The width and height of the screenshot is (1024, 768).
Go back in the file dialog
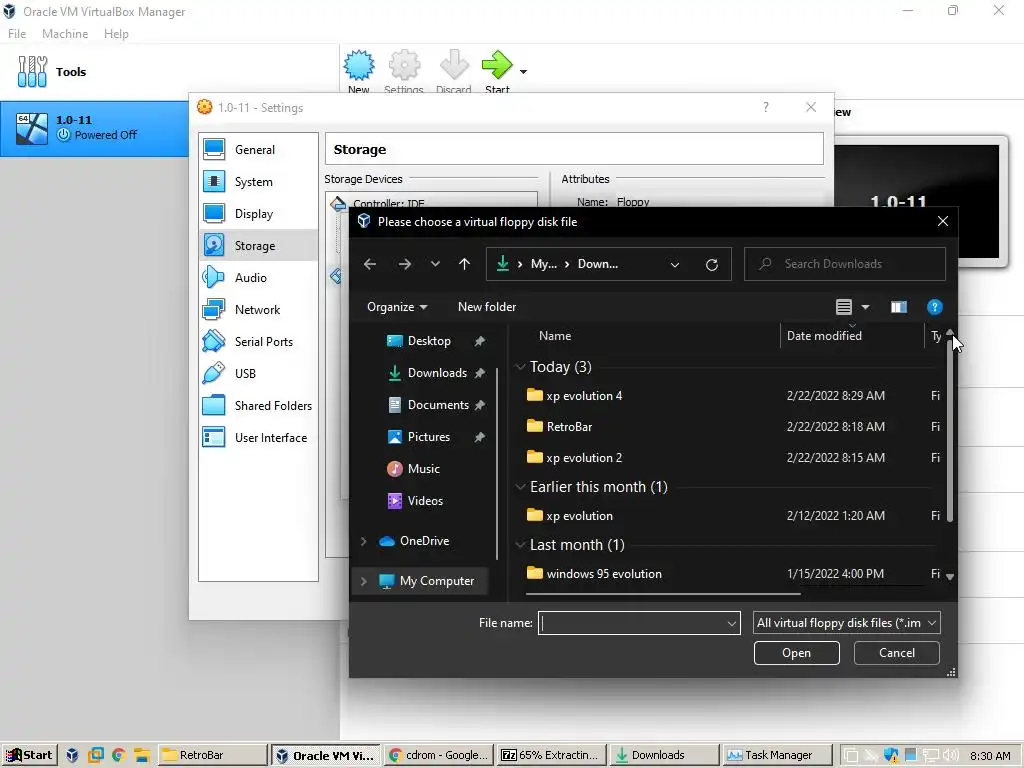(370, 264)
